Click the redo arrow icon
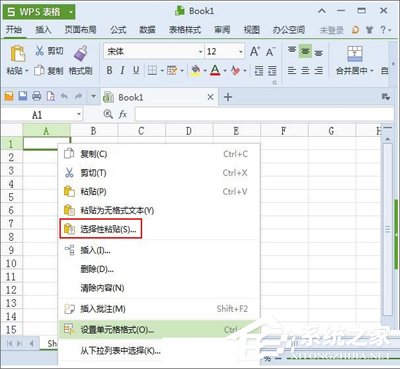 [x=78, y=96]
